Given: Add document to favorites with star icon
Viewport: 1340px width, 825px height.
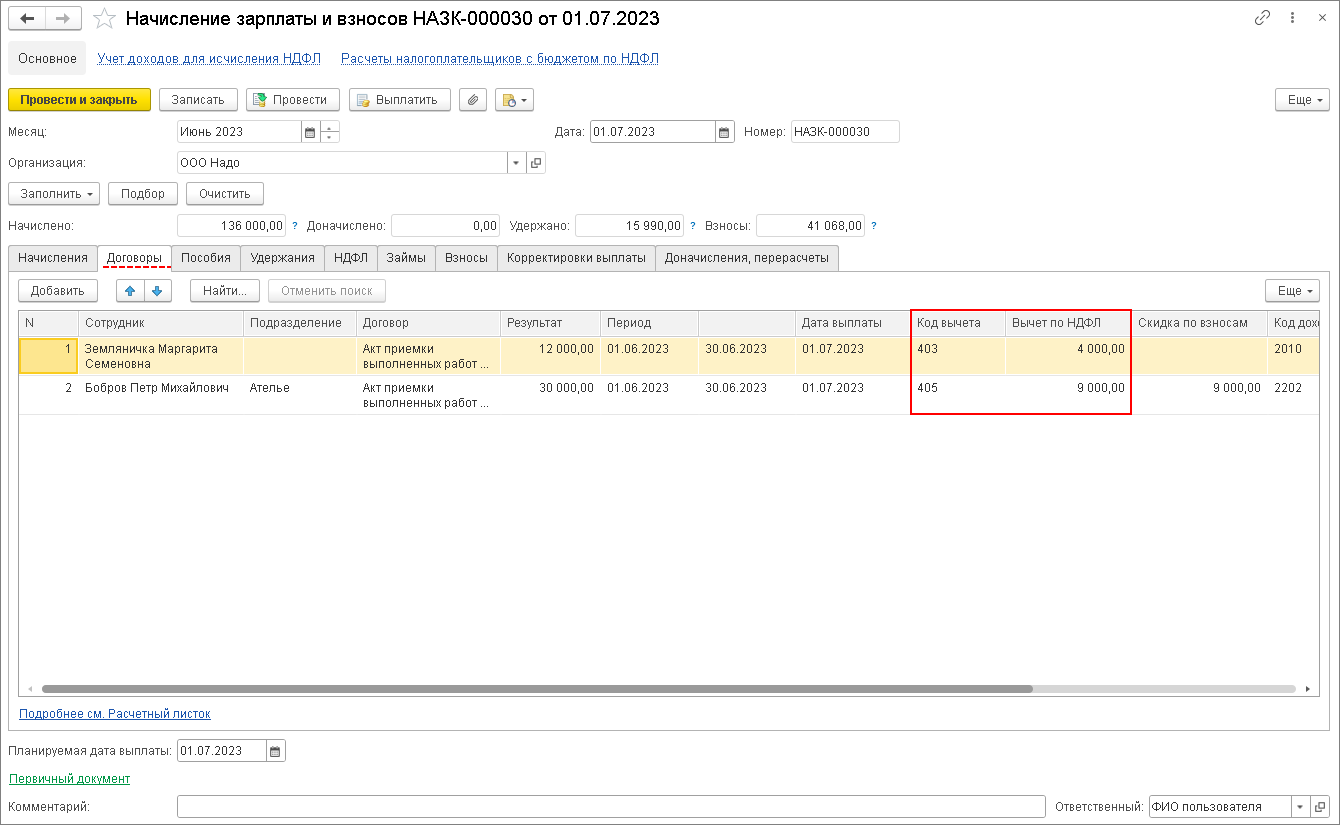Looking at the screenshot, I should pos(104,19).
